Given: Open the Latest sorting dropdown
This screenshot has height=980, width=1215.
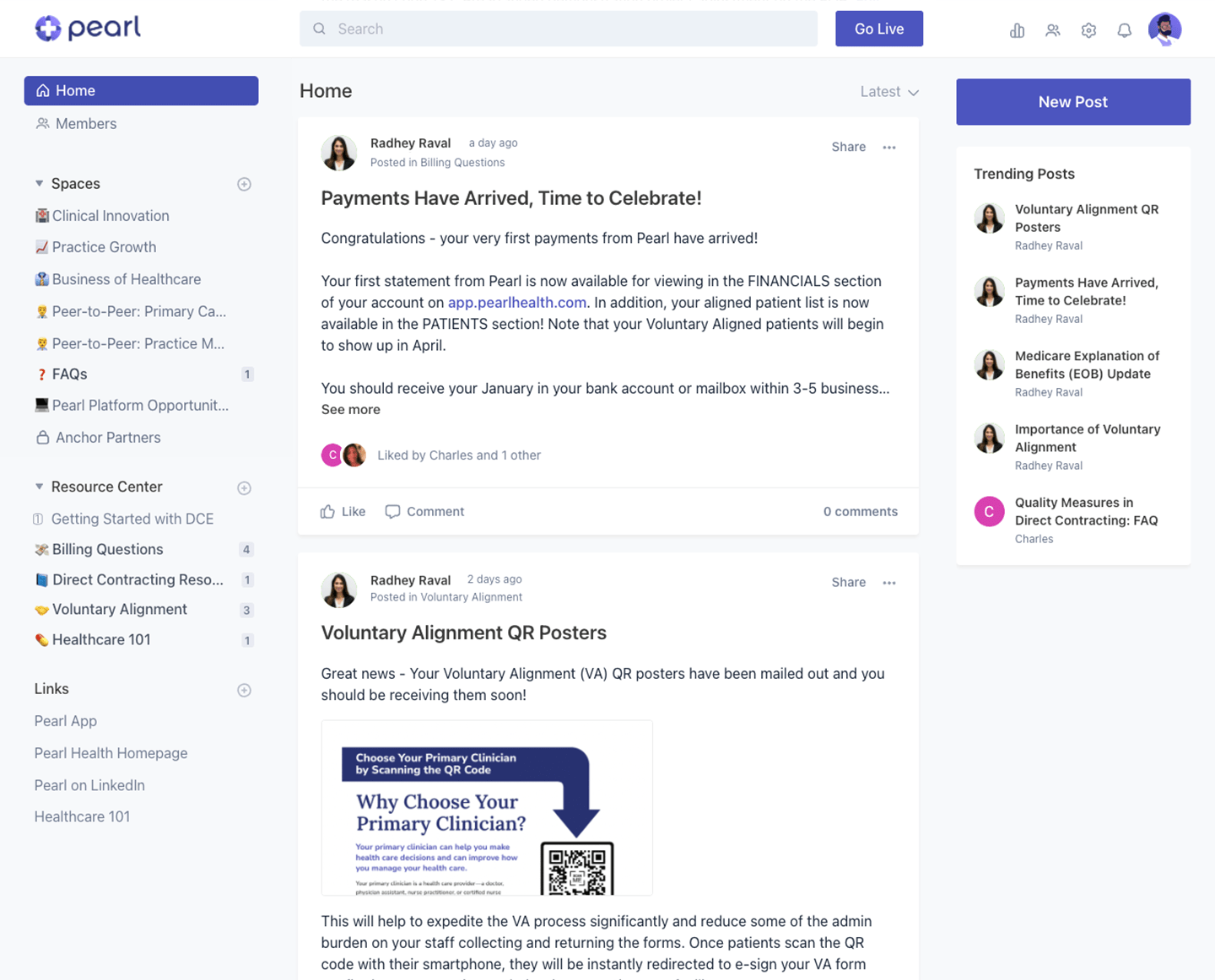Looking at the screenshot, I should pos(888,91).
